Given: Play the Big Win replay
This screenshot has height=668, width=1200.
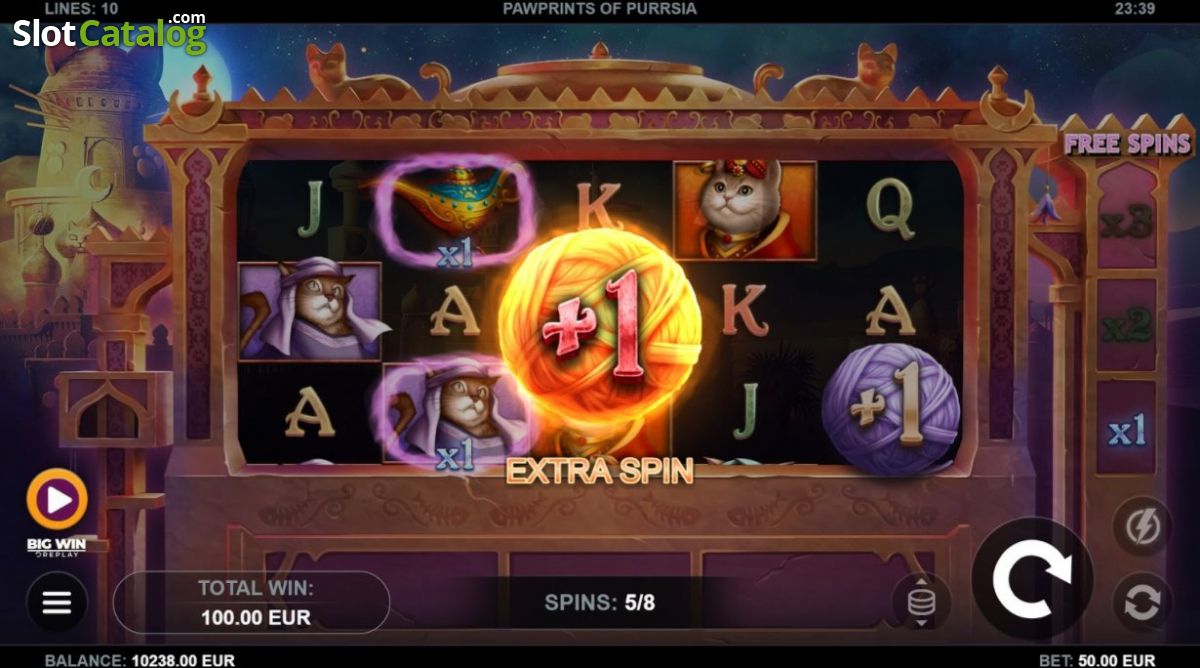Looking at the screenshot, I should pos(57,498).
